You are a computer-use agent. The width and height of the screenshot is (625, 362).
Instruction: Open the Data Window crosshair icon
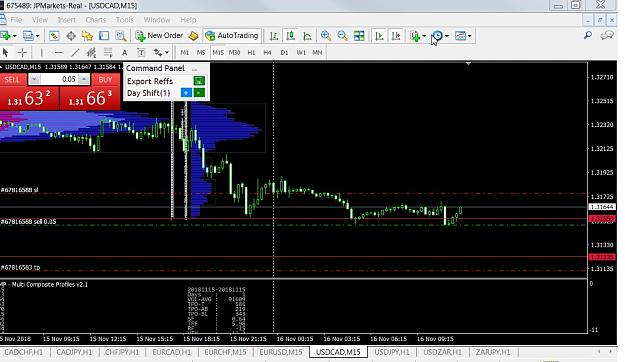(x=71, y=36)
